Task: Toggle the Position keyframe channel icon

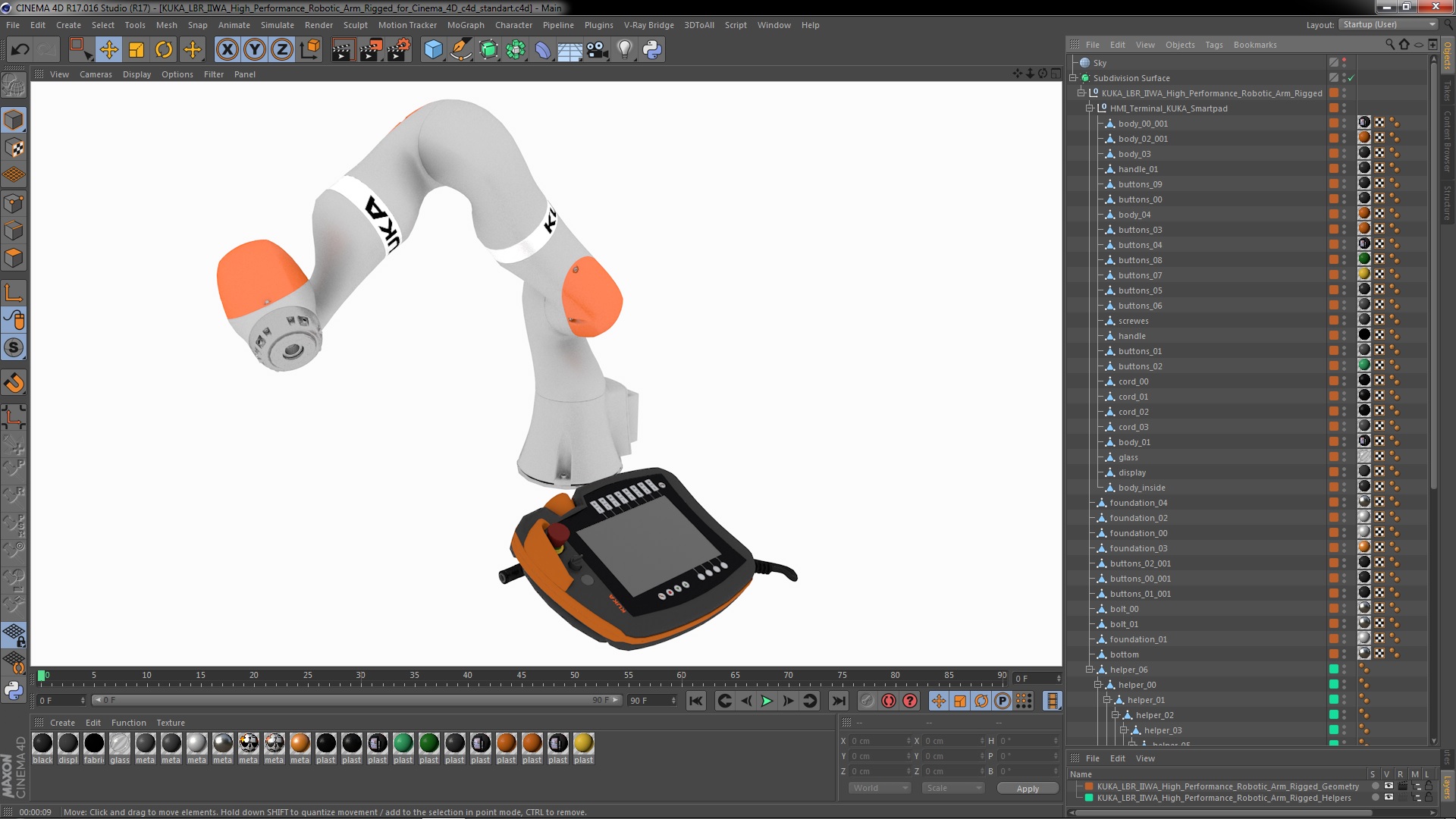Action: click(x=939, y=701)
